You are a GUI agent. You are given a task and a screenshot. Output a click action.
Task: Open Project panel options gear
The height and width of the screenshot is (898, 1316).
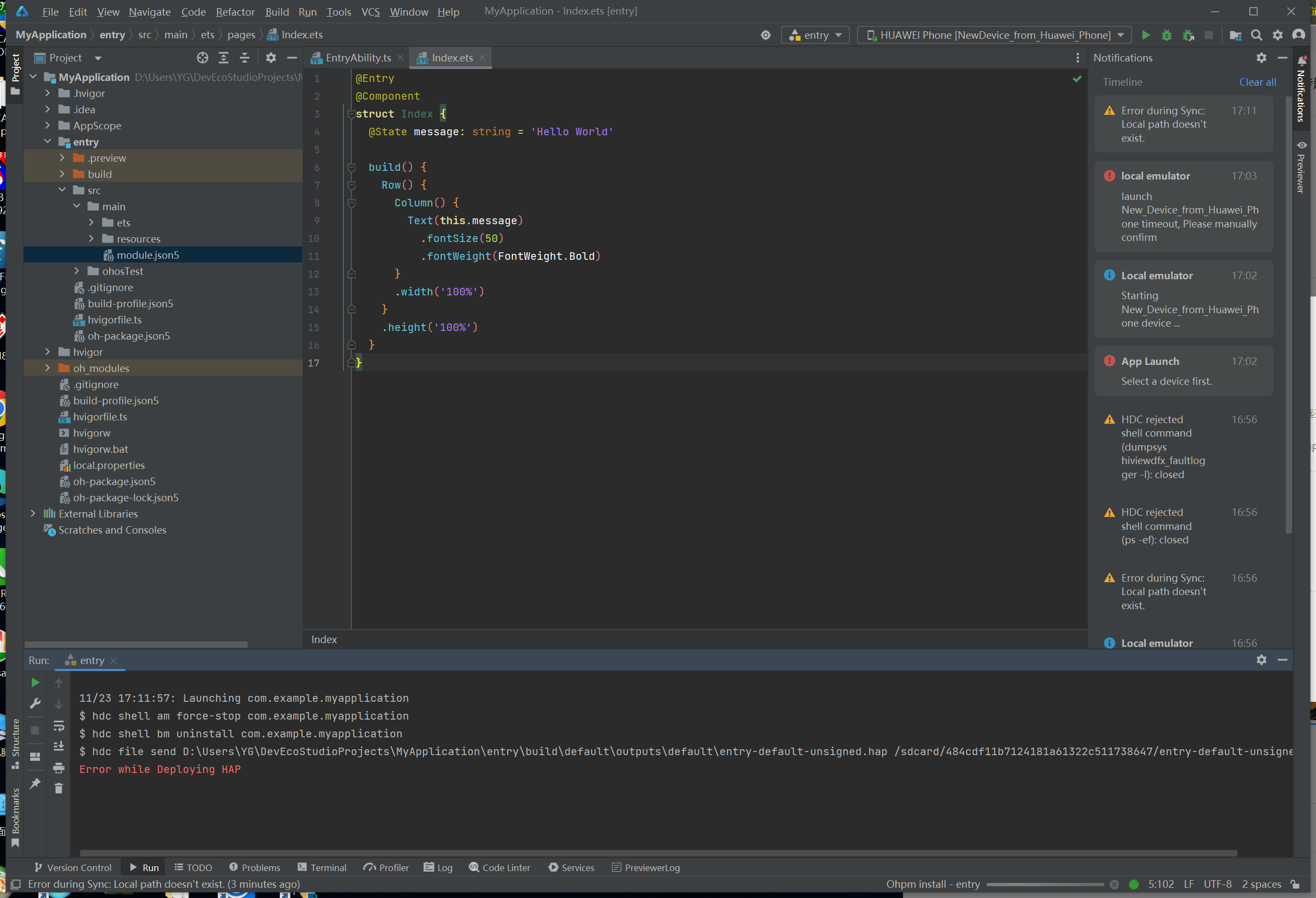tap(271, 58)
